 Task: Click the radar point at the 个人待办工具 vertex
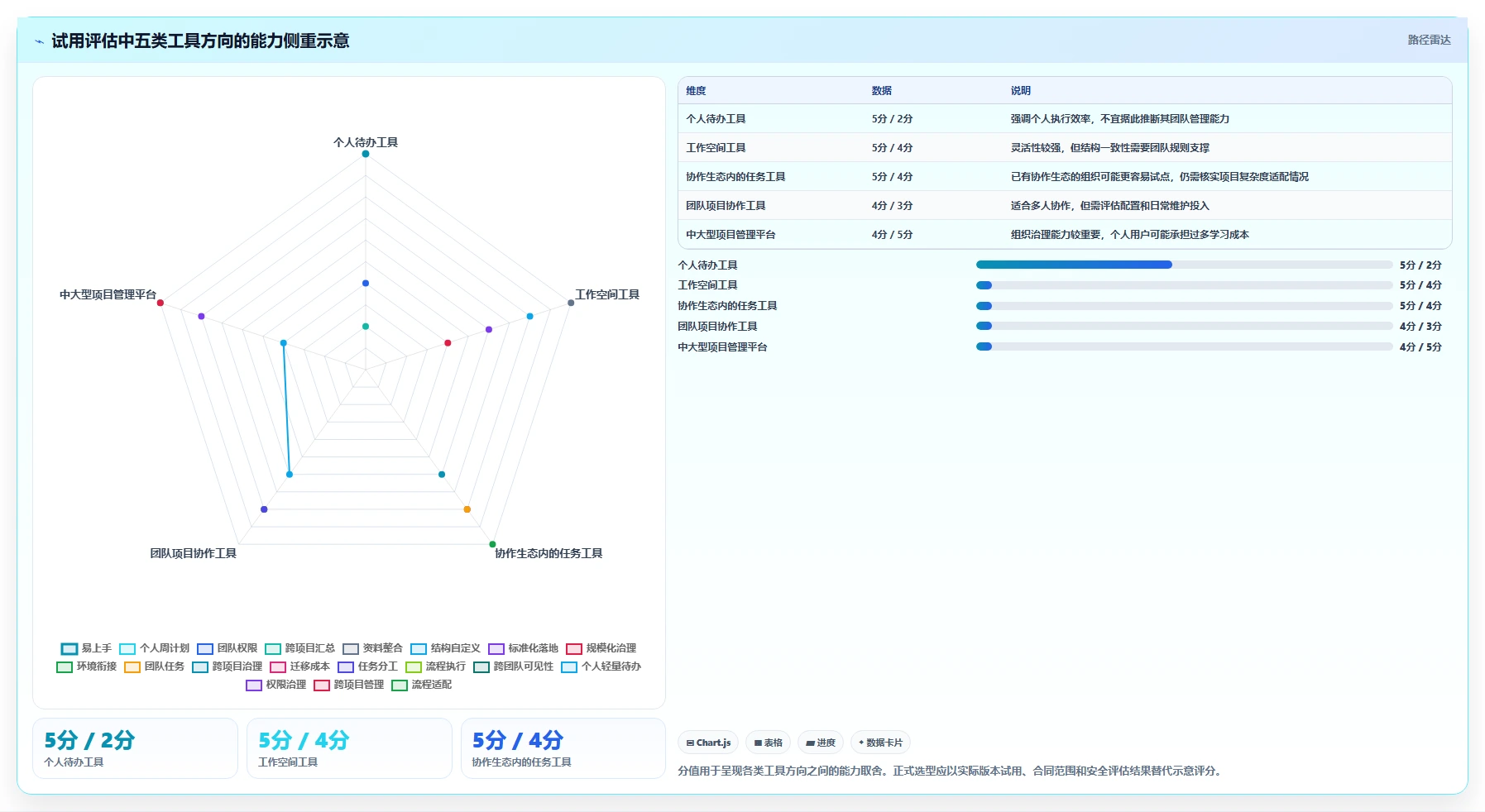[366, 154]
